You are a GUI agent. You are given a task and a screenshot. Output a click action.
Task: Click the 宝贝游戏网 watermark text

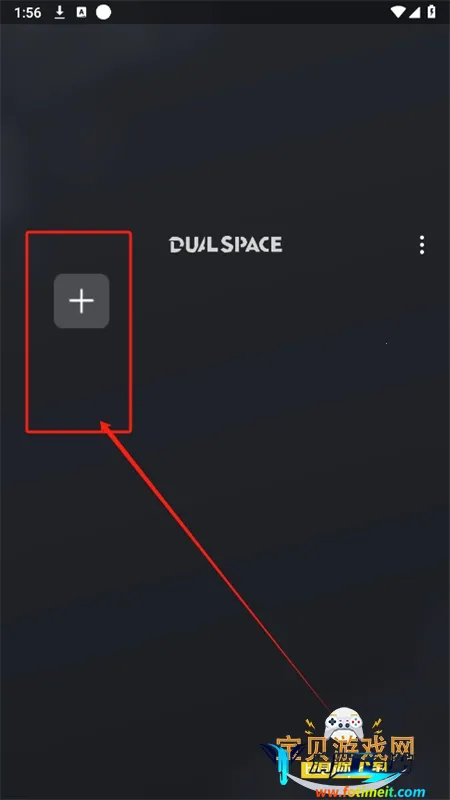click(x=345, y=749)
